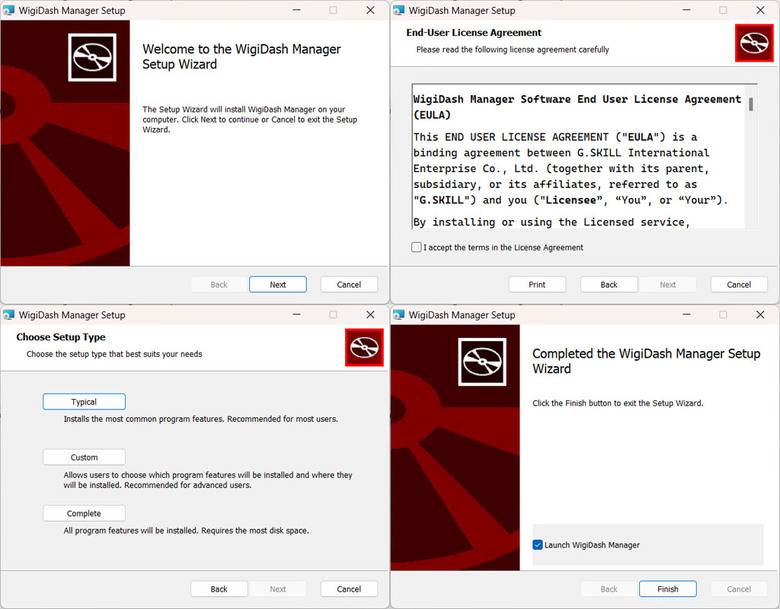Choose the Custom setup type
The height and width of the screenshot is (609, 780).
tap(84, 457)
